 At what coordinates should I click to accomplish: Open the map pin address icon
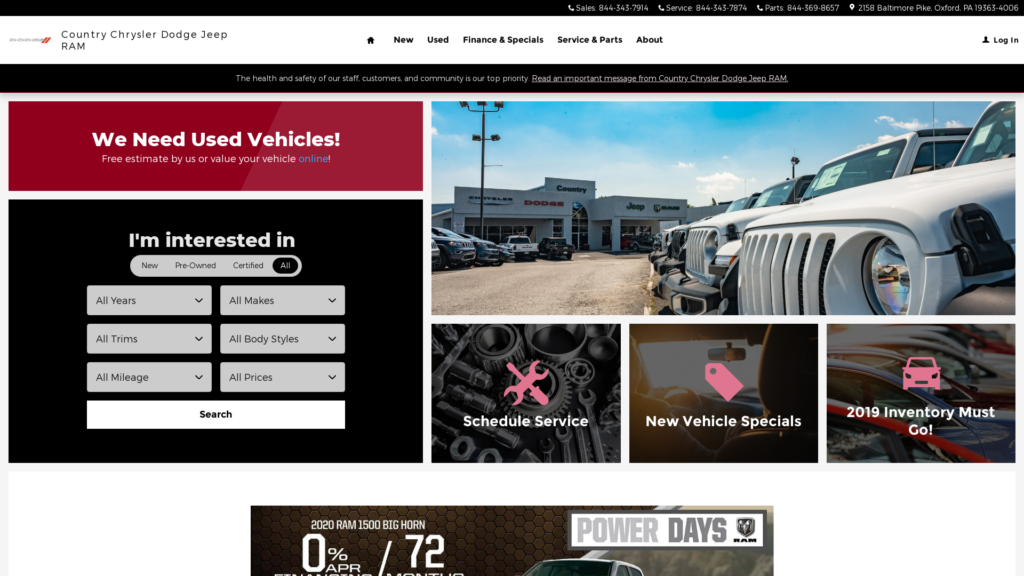[852, 8]
